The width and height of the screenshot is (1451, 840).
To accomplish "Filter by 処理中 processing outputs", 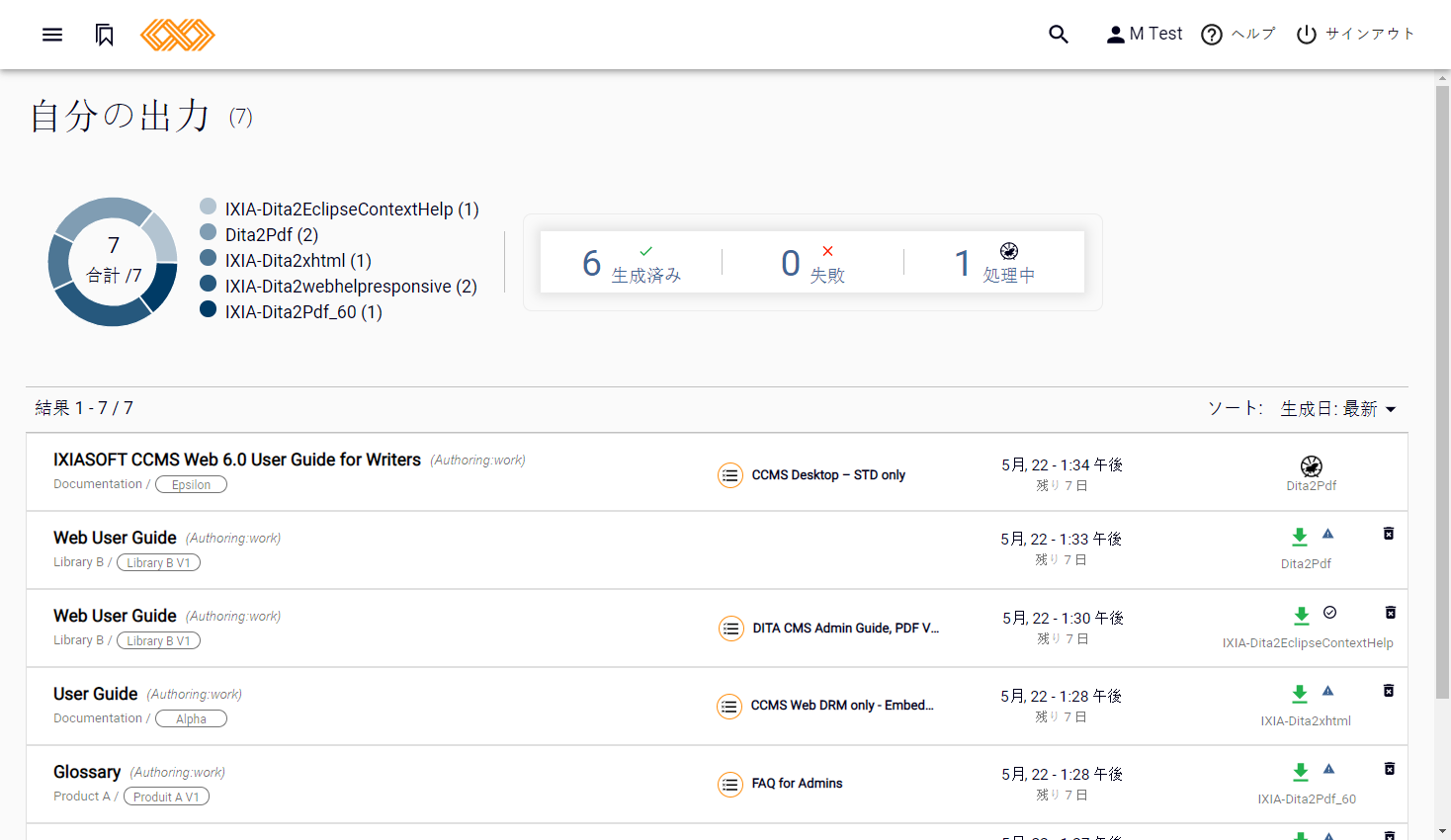I will (x=994, y=263).
